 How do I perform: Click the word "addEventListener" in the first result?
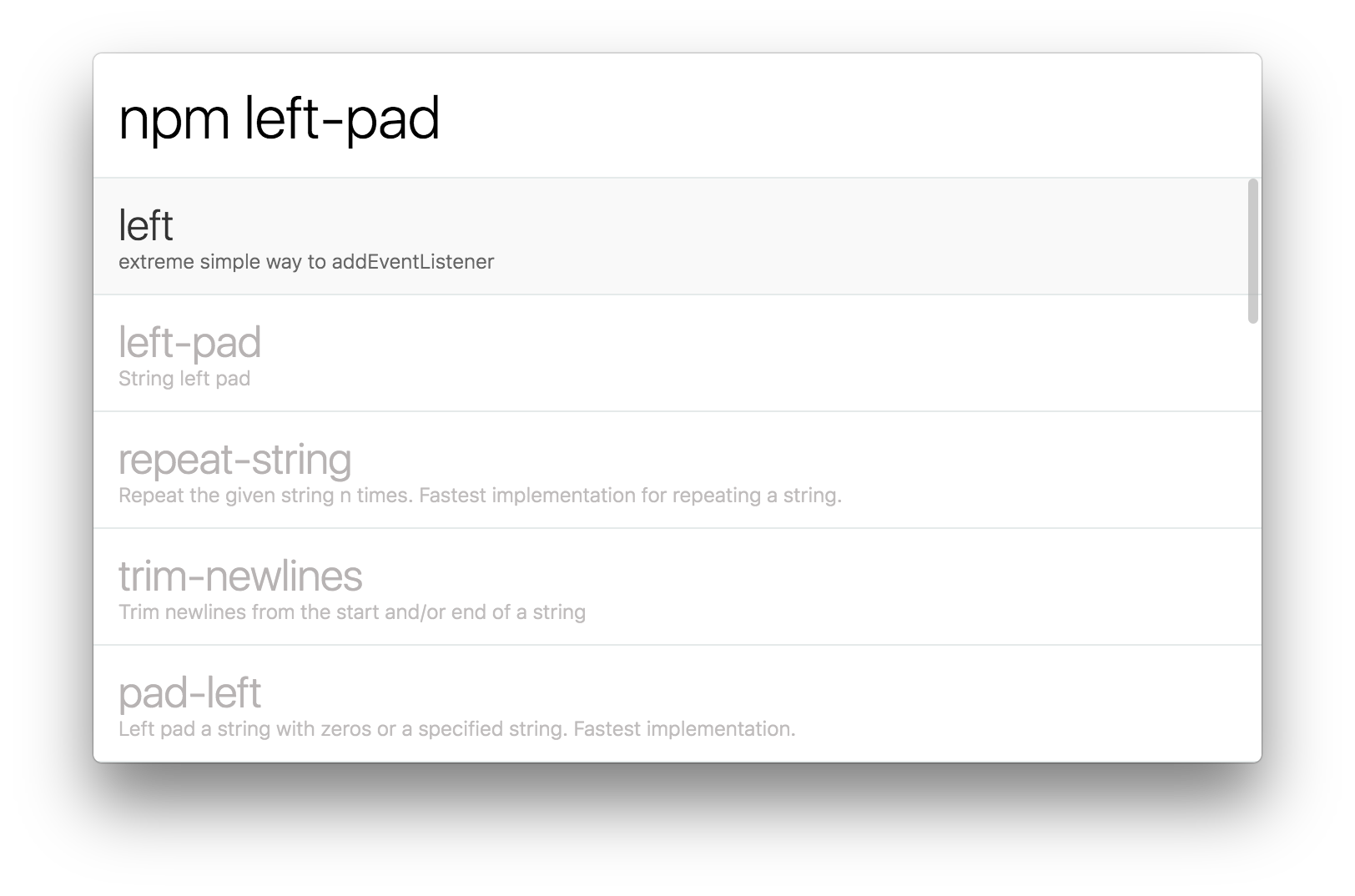[413, 262]
